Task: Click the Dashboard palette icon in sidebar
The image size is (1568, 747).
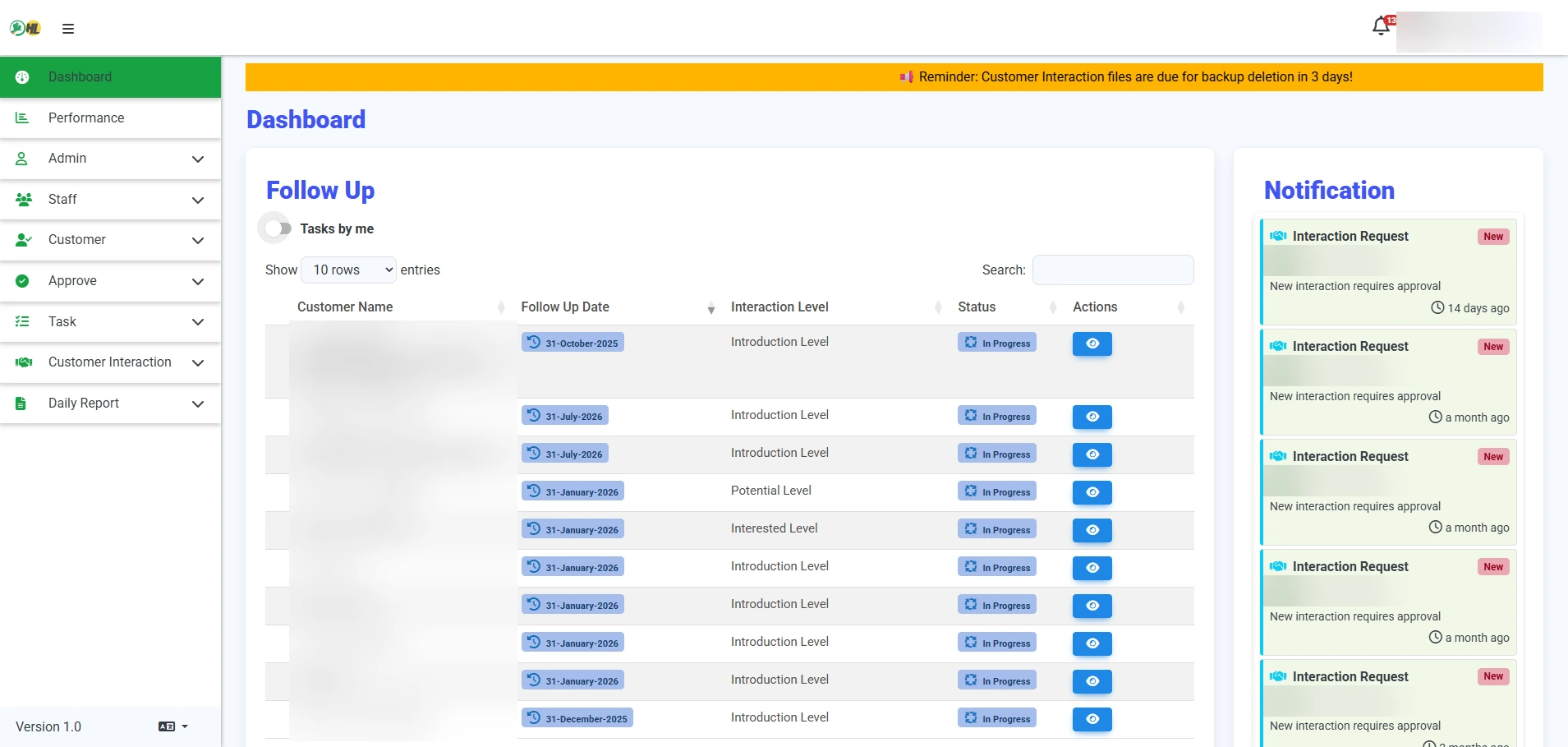Action: coord(22,77)
